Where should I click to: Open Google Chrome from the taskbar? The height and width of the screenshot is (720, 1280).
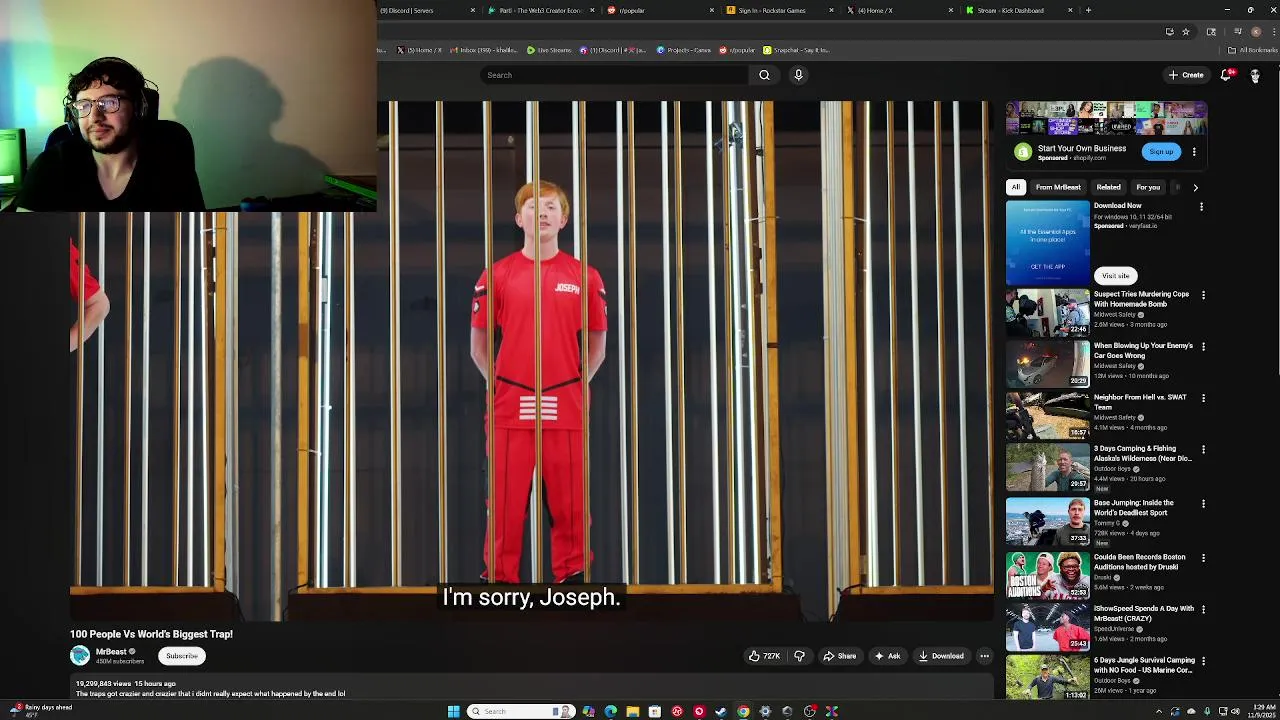coord(743,711)
